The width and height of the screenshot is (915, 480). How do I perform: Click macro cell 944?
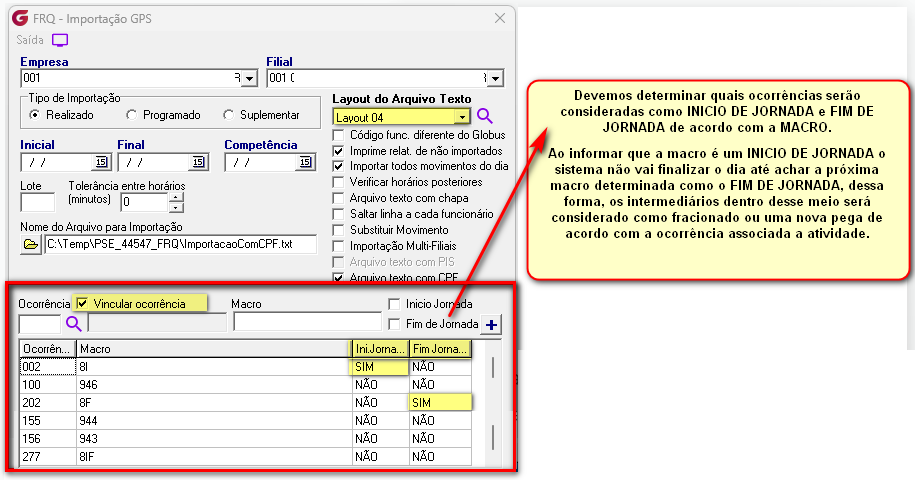pos(214,421)
